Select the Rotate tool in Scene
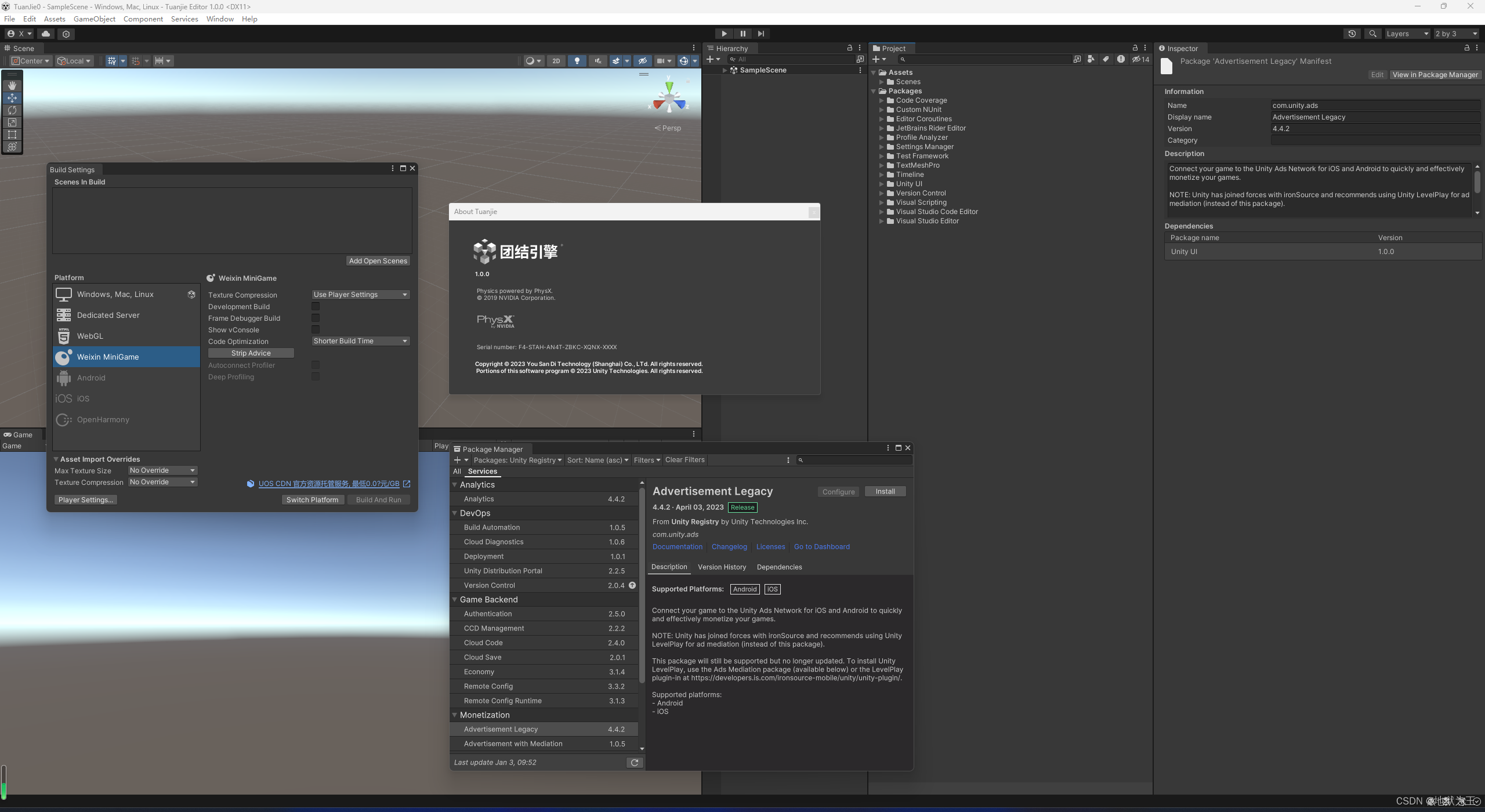The width and height of the screenshot is (1485, 812). (12, 110)
